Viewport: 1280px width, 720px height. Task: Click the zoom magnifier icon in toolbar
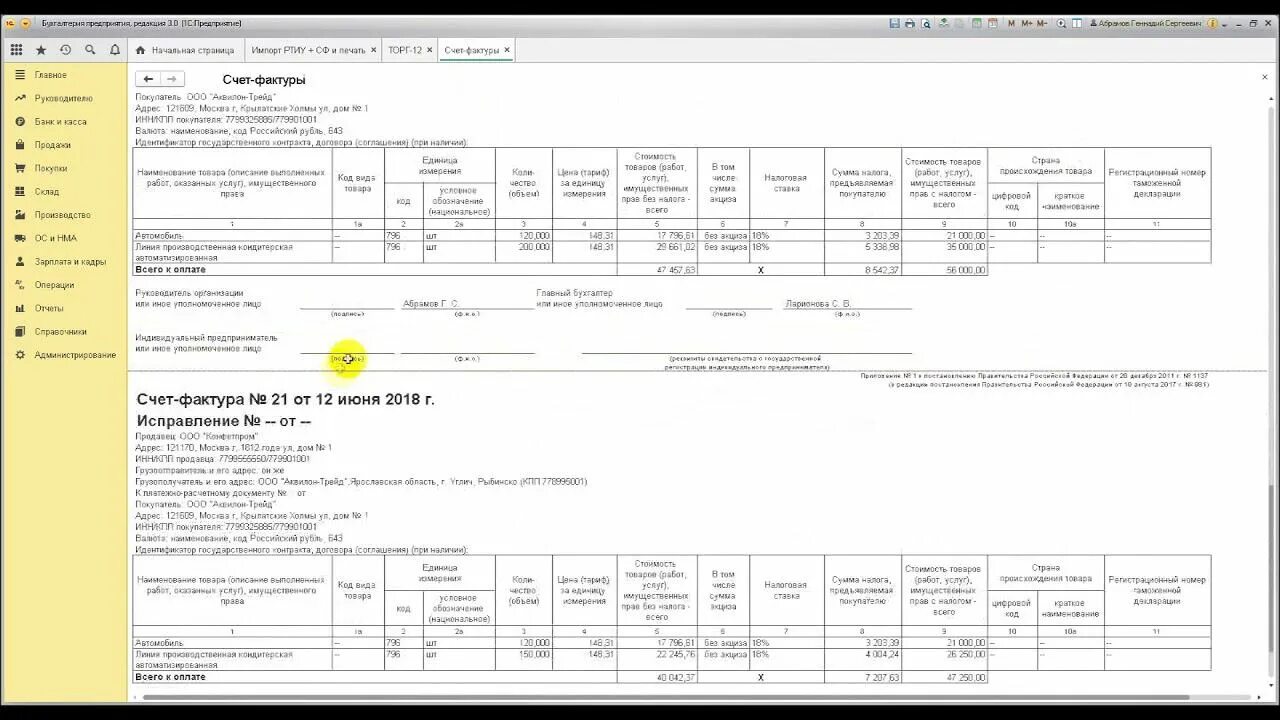[1061, 23]
